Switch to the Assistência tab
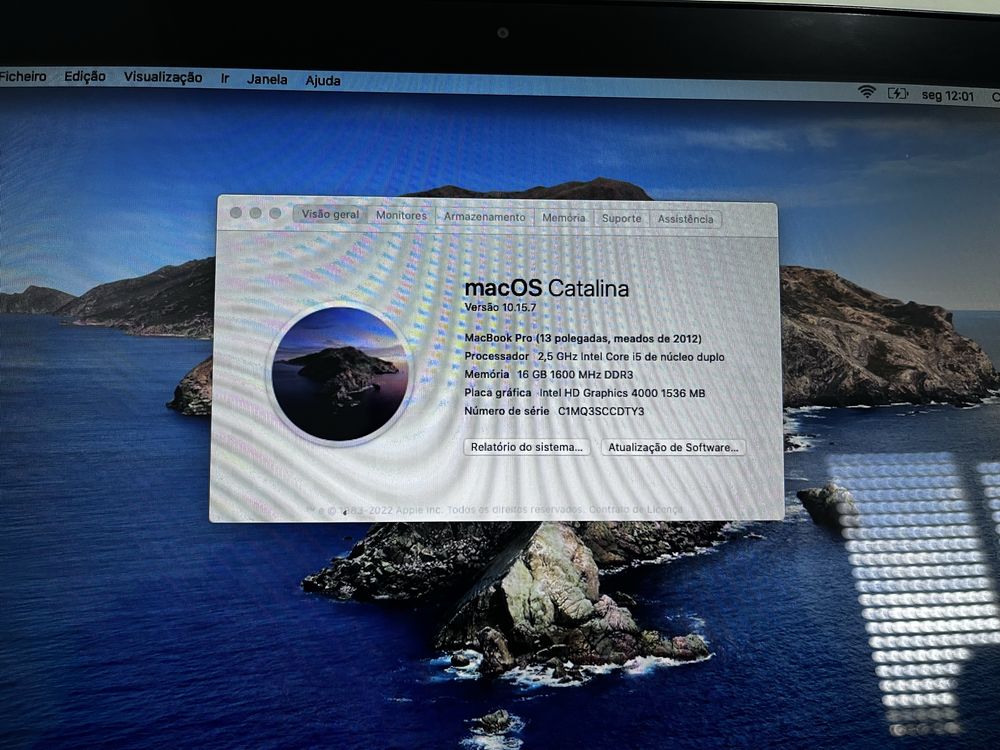This screenshot has width=1000, height=750. tap(686, 219)
